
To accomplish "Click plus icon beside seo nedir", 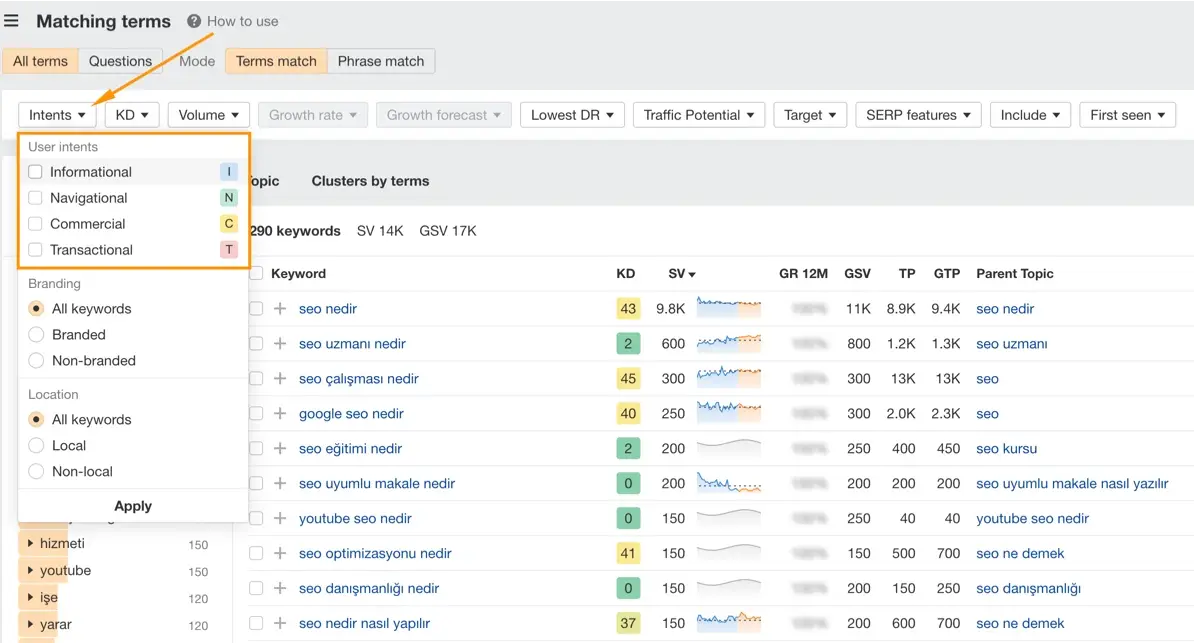I will point(280,309).
